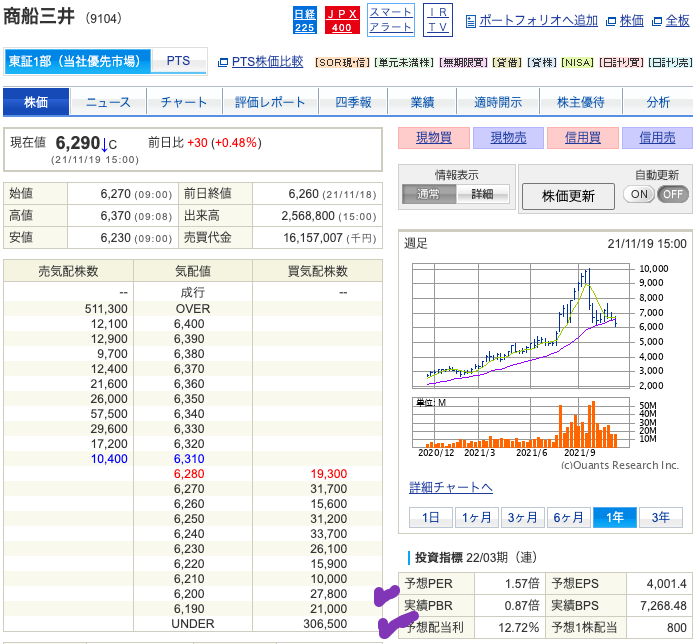Turn 自動更新 OFF

(x=673, y=194)
